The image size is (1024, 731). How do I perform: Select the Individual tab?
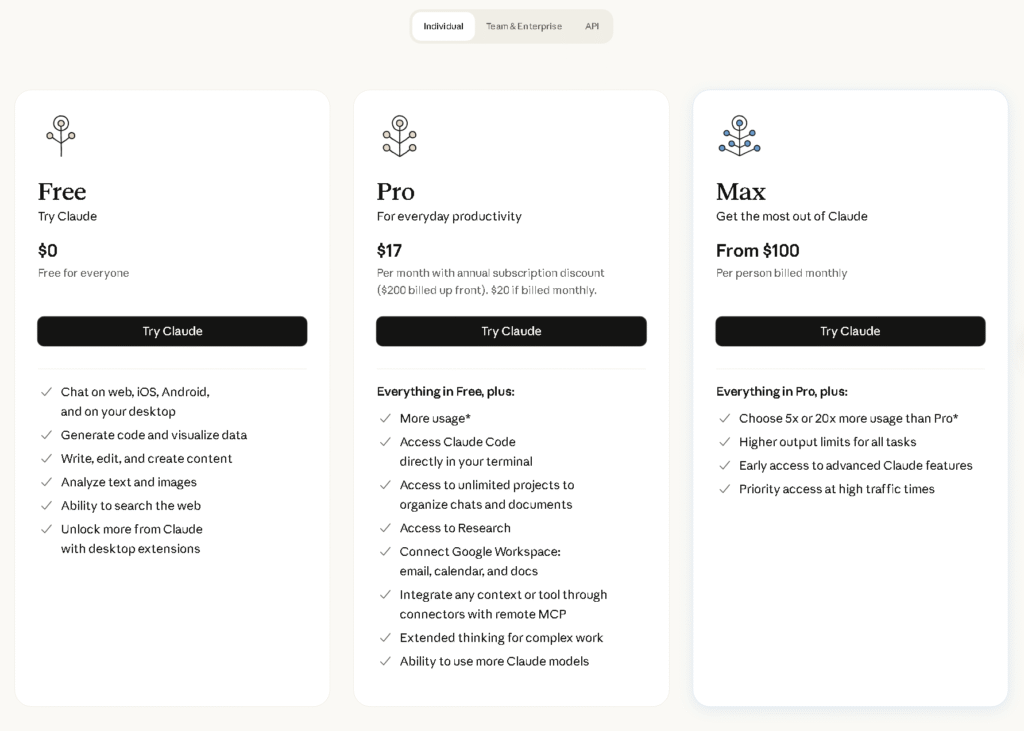443,26
